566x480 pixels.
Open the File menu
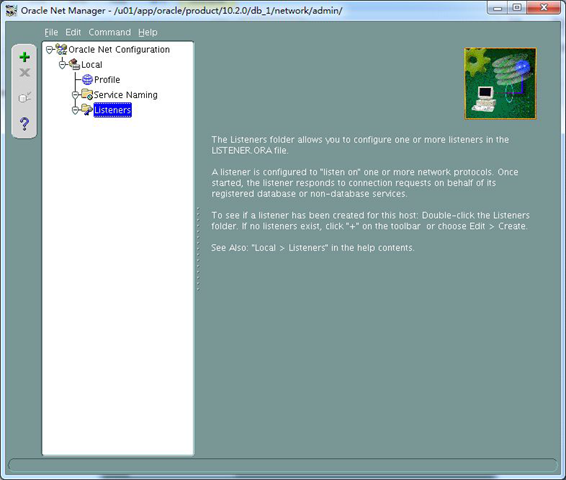pyautogui.click(x=51, y=32)
